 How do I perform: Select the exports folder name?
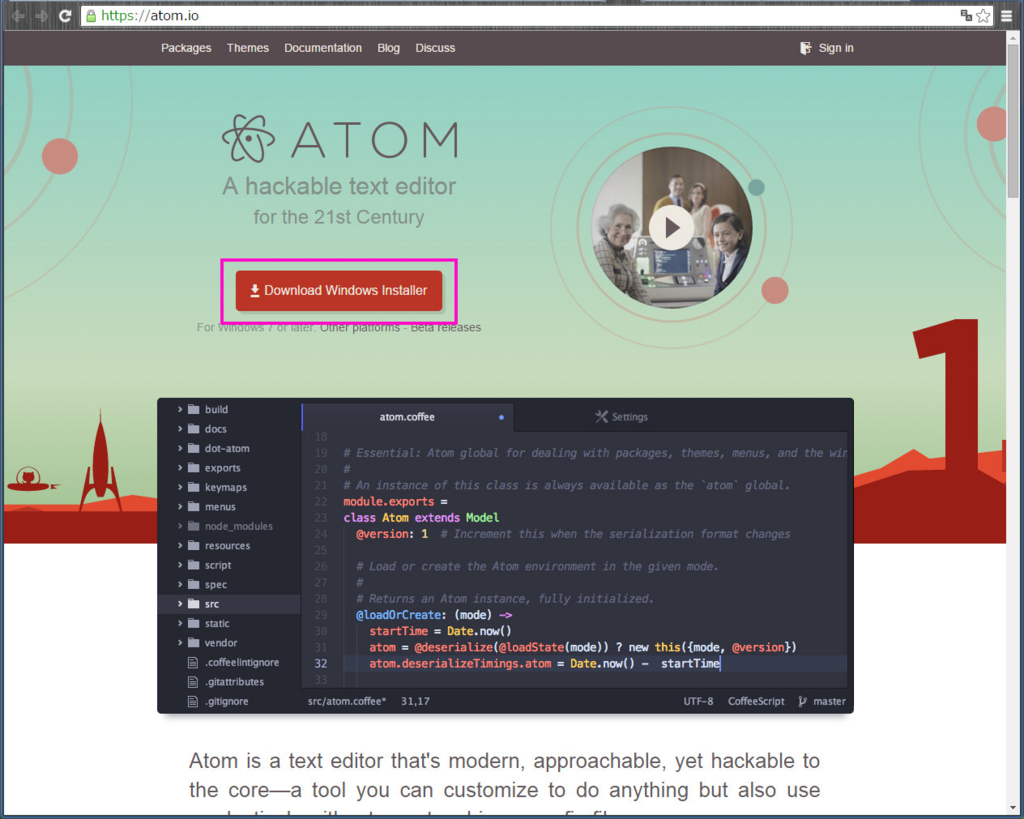tap(223, 468)
